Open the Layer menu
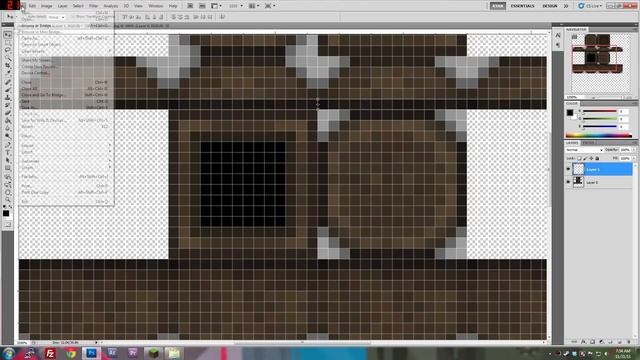Screen dimensions: 640x360 [x=62, y=6]
